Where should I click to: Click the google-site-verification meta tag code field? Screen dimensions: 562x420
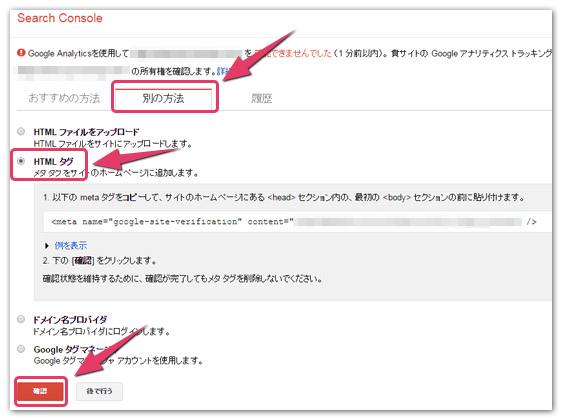297,222
